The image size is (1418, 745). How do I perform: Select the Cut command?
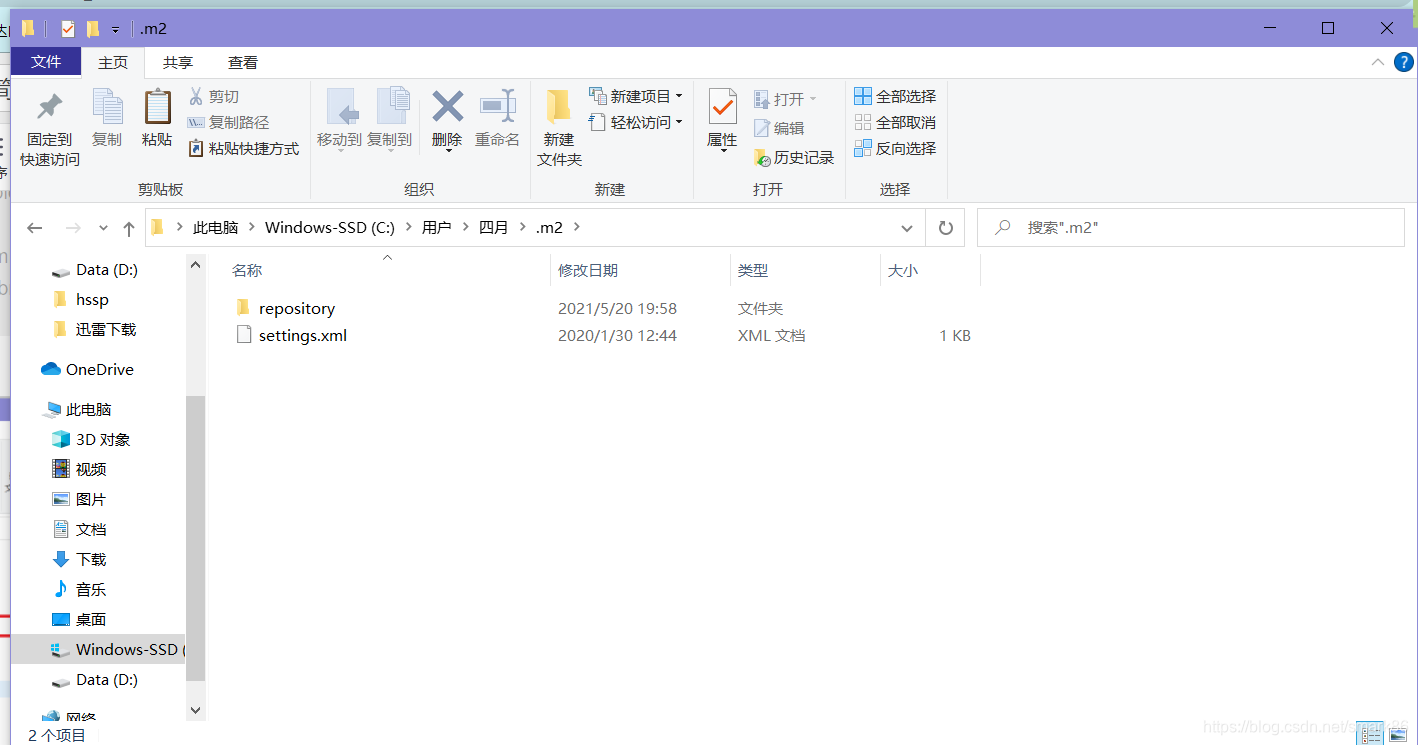(x=214, y=97)
